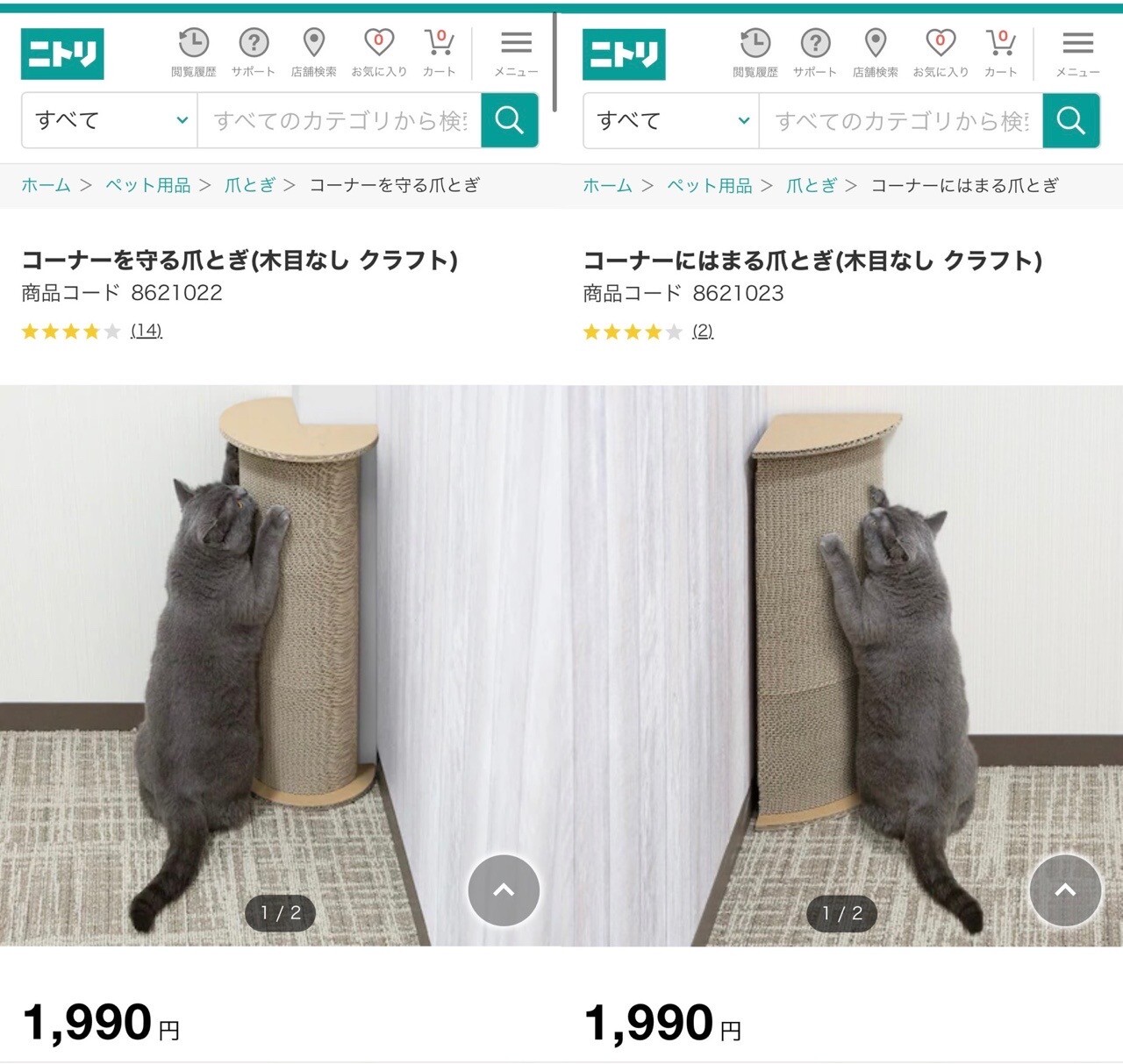Open store locator pin icon in right page
The height and width of the screenshot is (1064, 1123).
(x=875, y=53)
